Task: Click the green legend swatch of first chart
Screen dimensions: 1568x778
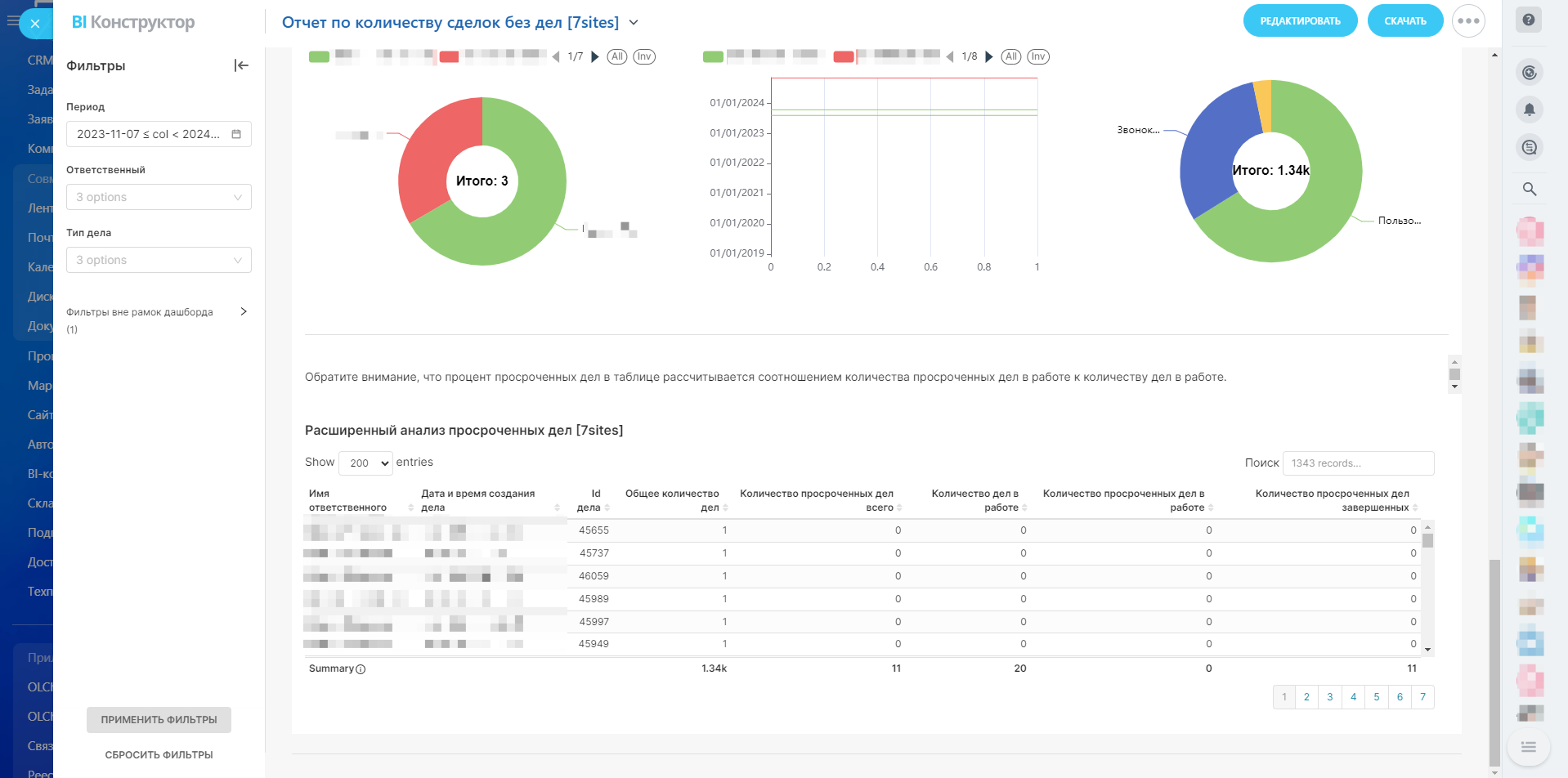Action: point(319,56)
